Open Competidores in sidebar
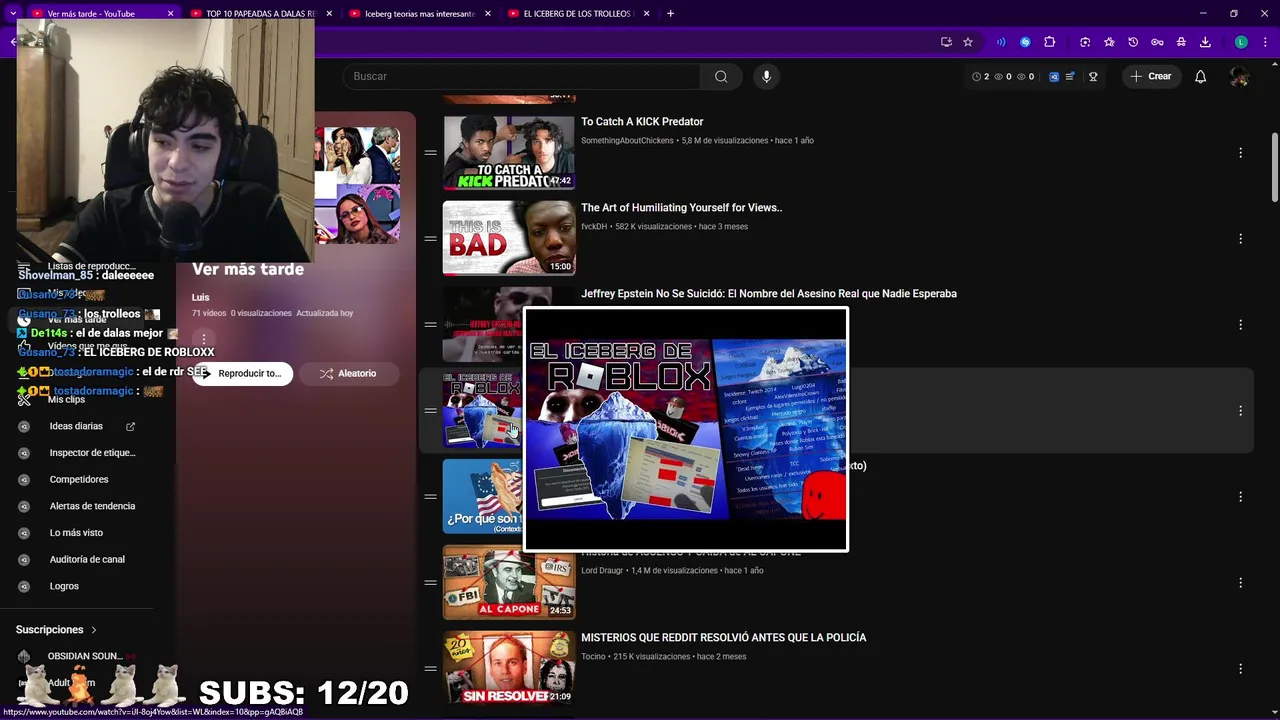The width and height of the screenshot is (1280, 720). [79, 479]
